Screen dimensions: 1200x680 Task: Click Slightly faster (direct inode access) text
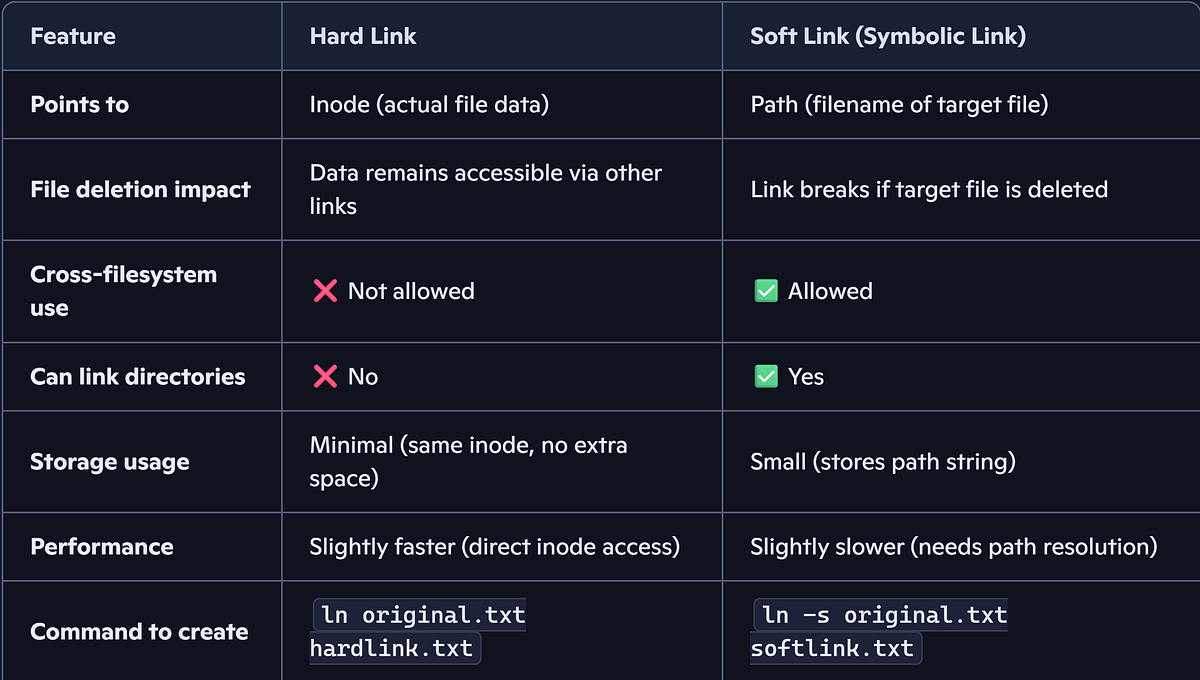495,546
